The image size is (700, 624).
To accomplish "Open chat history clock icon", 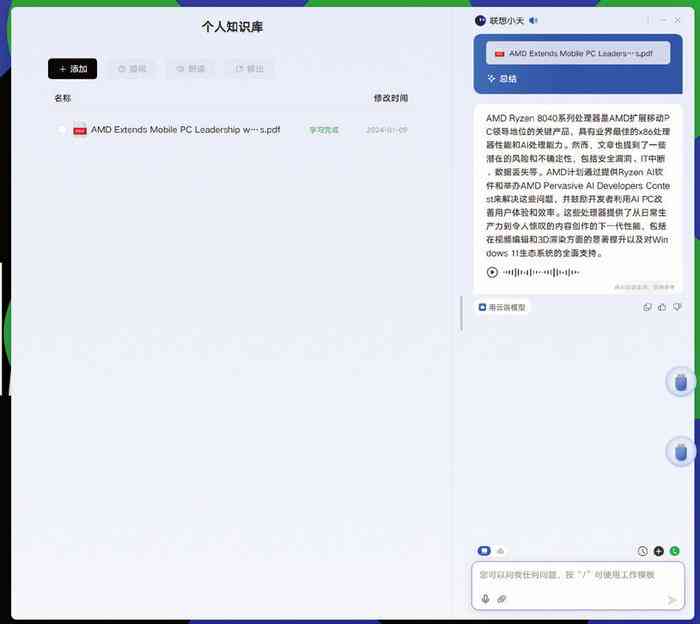I will pyautogui.click(x=642, y=551).
